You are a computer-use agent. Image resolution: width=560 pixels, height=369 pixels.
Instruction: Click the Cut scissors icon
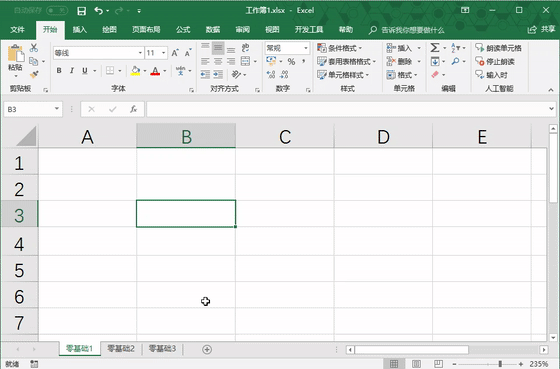click(x=34, y=48)
